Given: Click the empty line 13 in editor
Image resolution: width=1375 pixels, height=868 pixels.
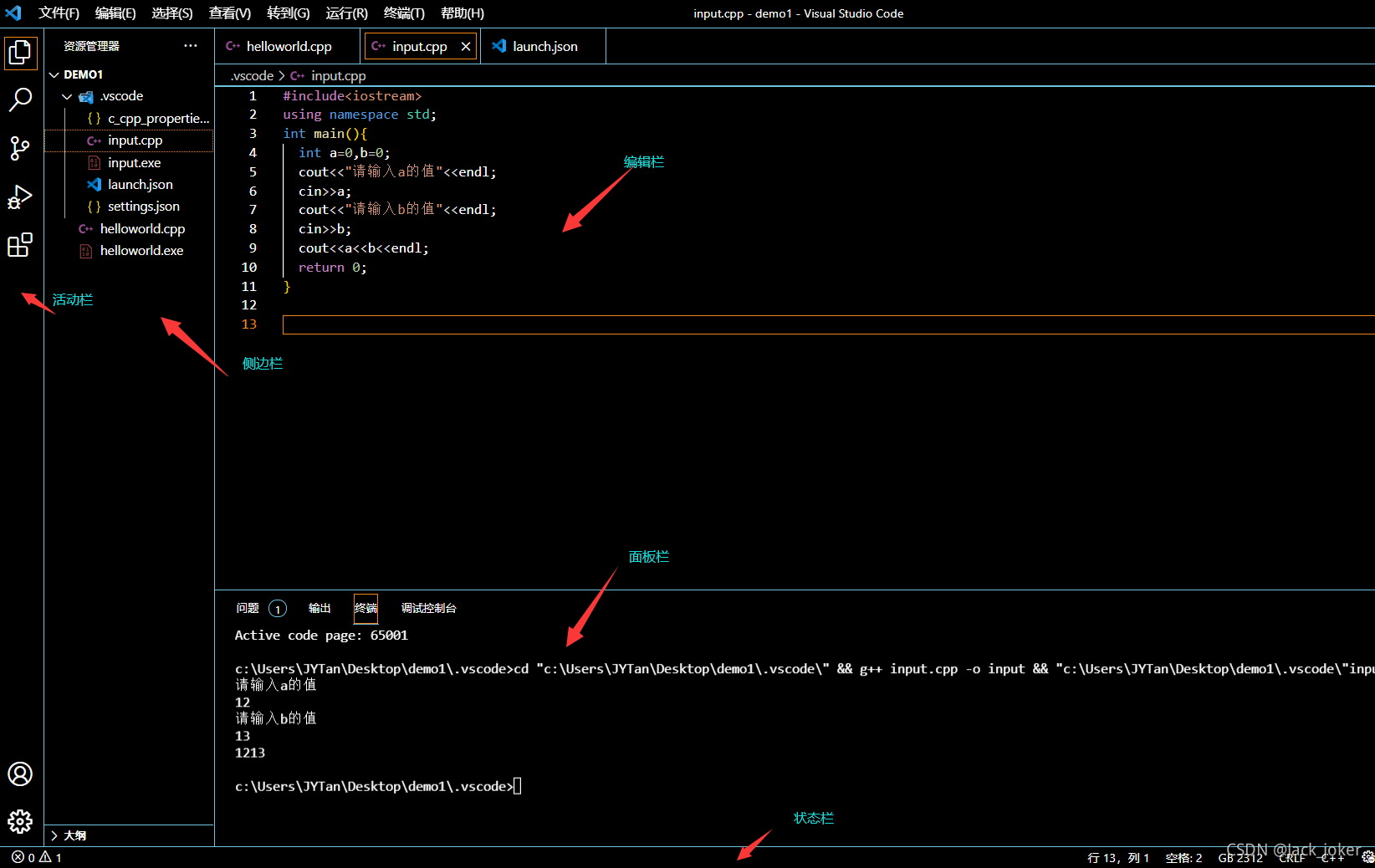Looking at the screenshot, I should coord(828,324).
